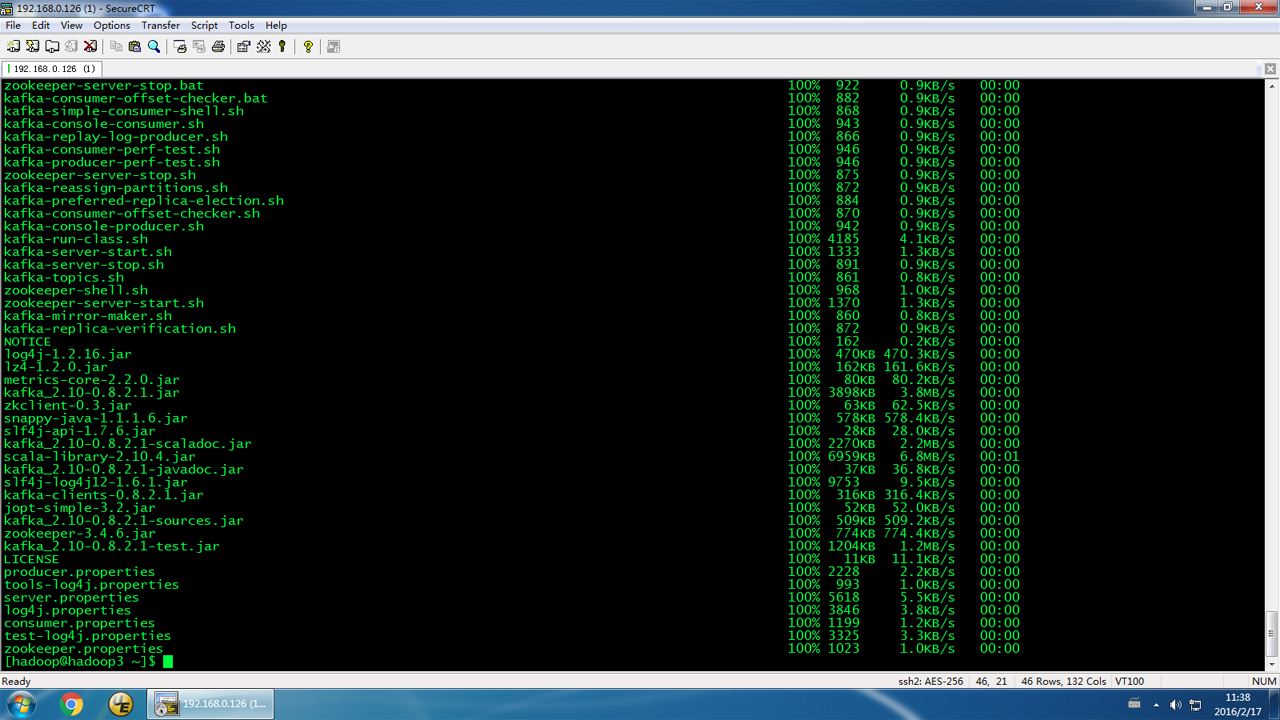Screen dimensions: 1280x720
Task: Click the kafka-topics.sh filename
Action: pos(64,277)
